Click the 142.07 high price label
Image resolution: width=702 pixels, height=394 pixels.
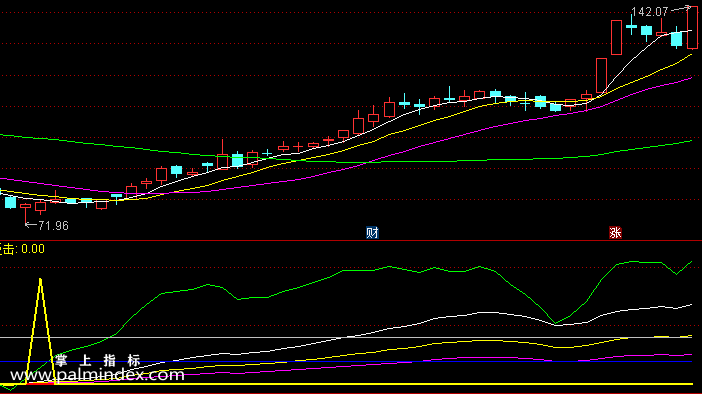tap(649, 12)
